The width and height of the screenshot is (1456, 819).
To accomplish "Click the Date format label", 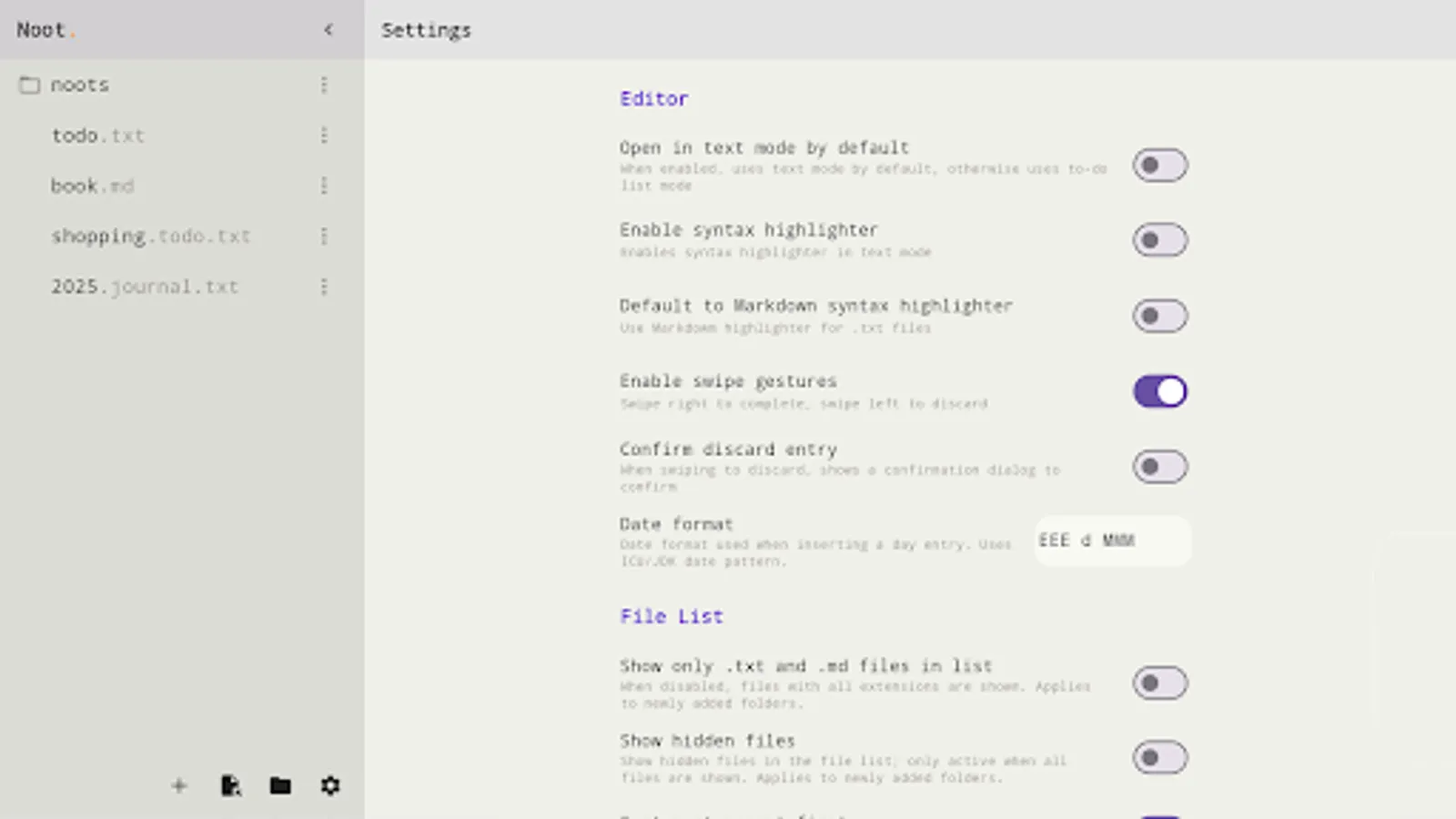I will pyautogui.click(x=676, y=524).
